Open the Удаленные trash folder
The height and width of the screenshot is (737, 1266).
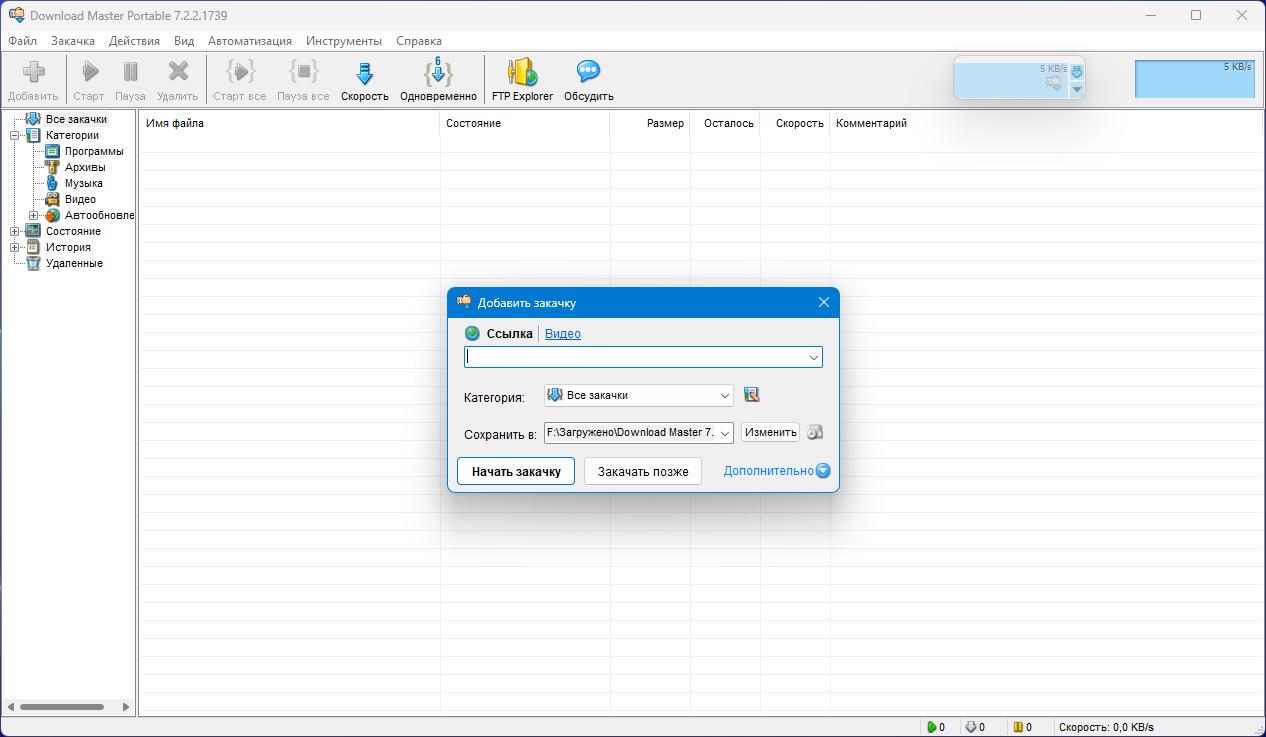(73, 263)
